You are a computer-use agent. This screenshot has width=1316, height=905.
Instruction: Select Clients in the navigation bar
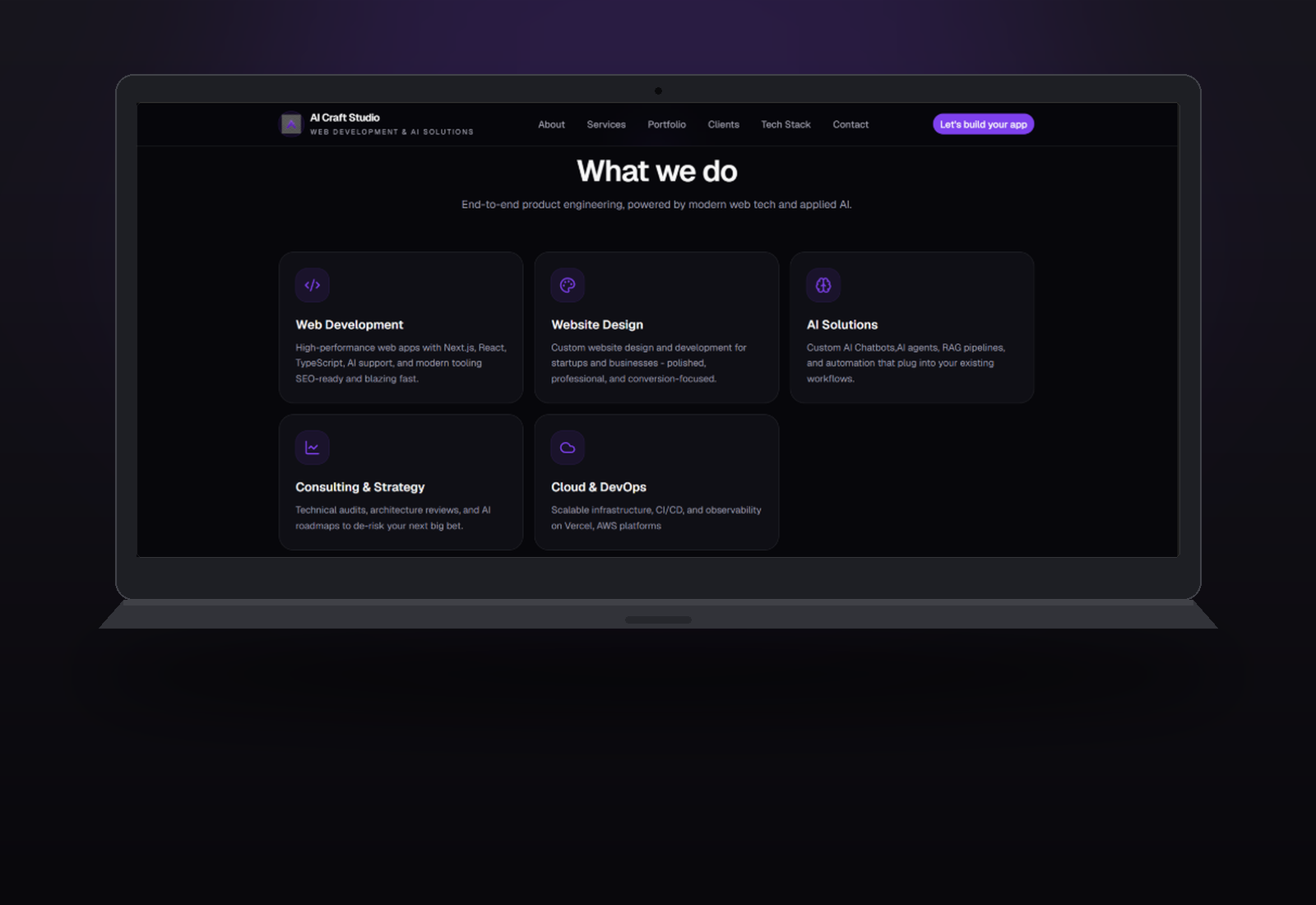723,125
